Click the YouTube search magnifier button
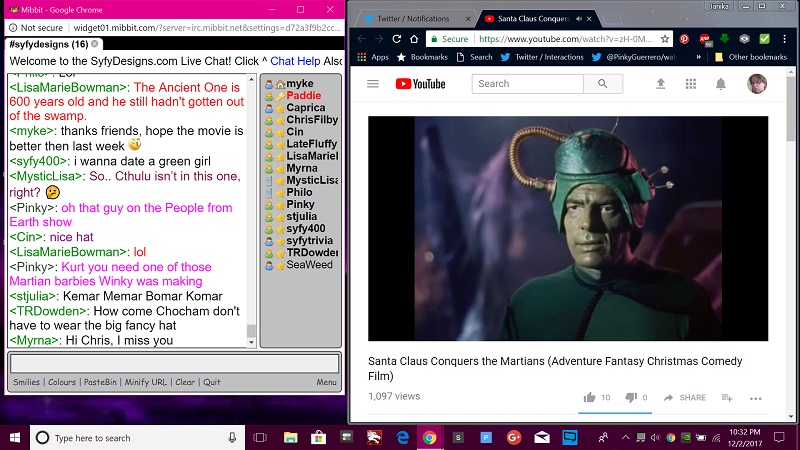This screenshot has width=800, height=450. click(603, 84)
